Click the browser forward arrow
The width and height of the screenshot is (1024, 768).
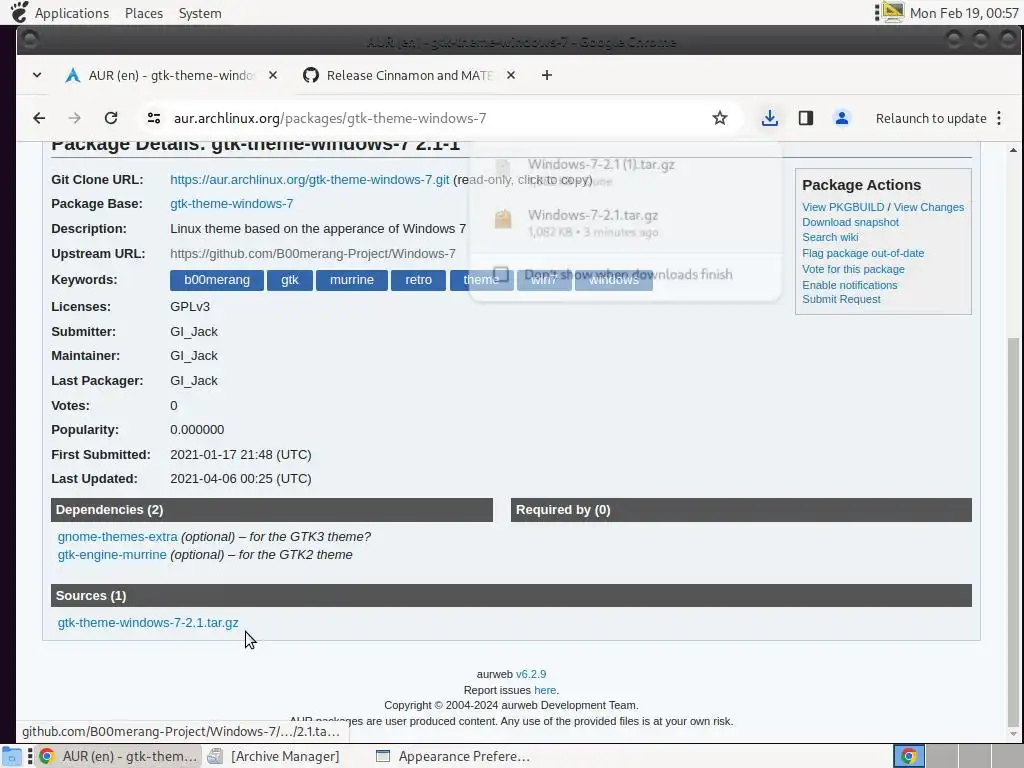click(74, 118)
